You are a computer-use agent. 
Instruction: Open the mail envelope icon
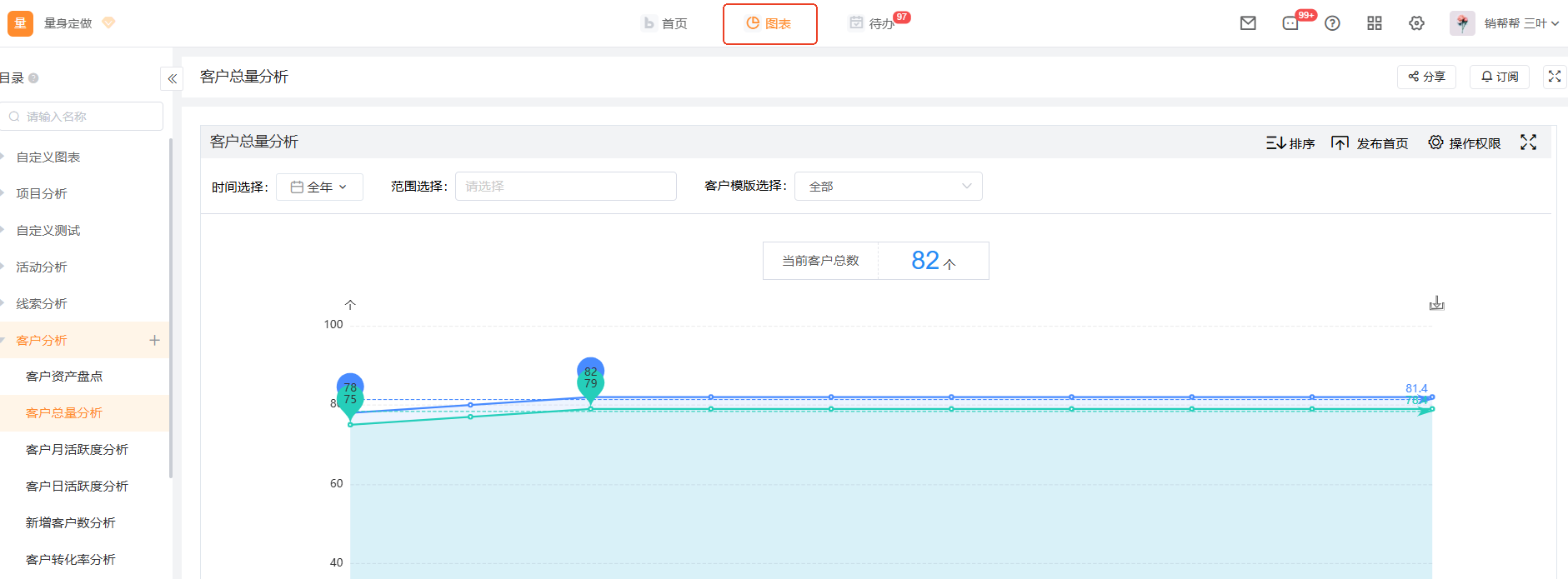tap(1248, 23)
